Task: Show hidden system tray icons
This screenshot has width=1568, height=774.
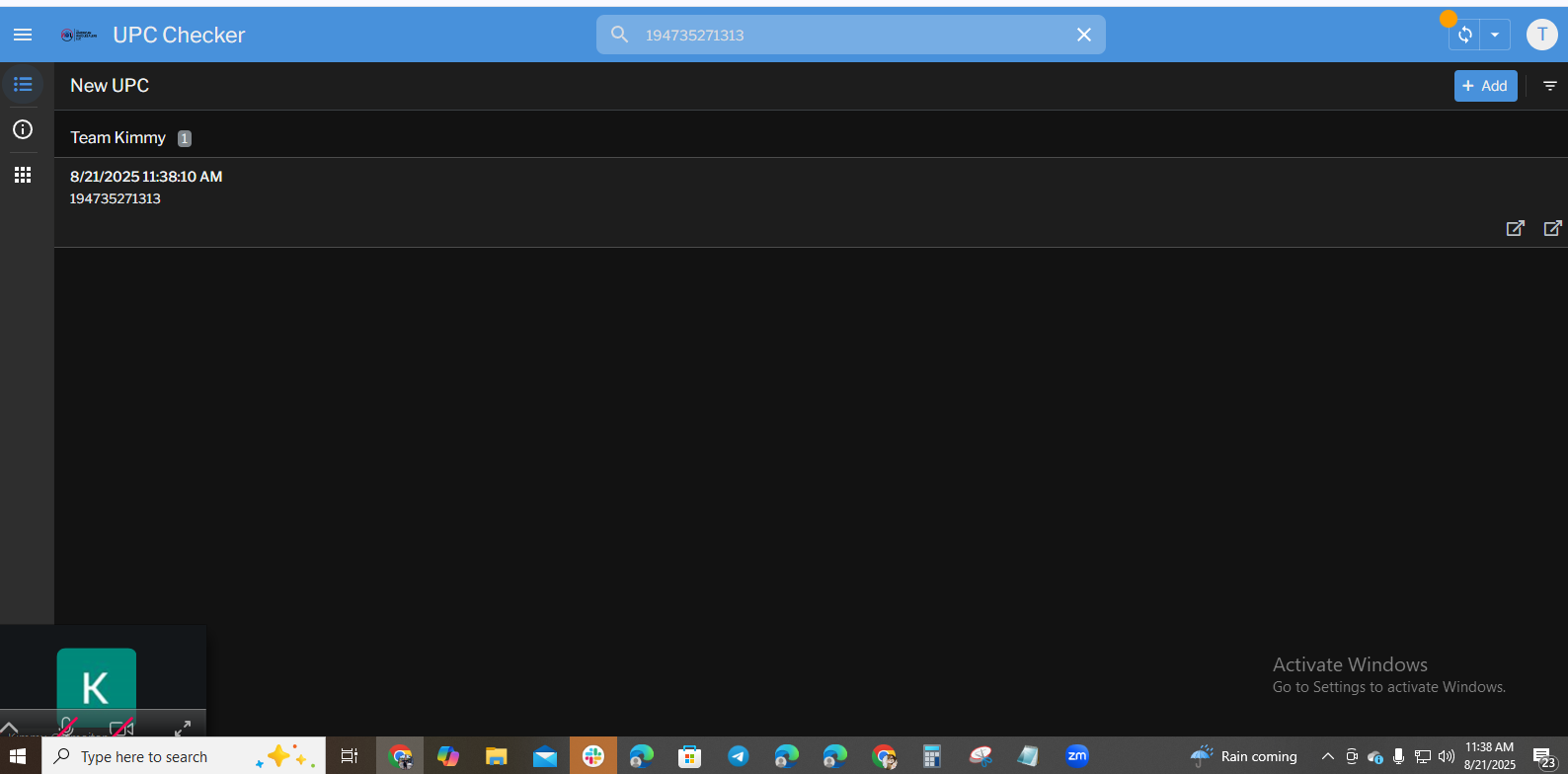Action: pos(1328,756)
